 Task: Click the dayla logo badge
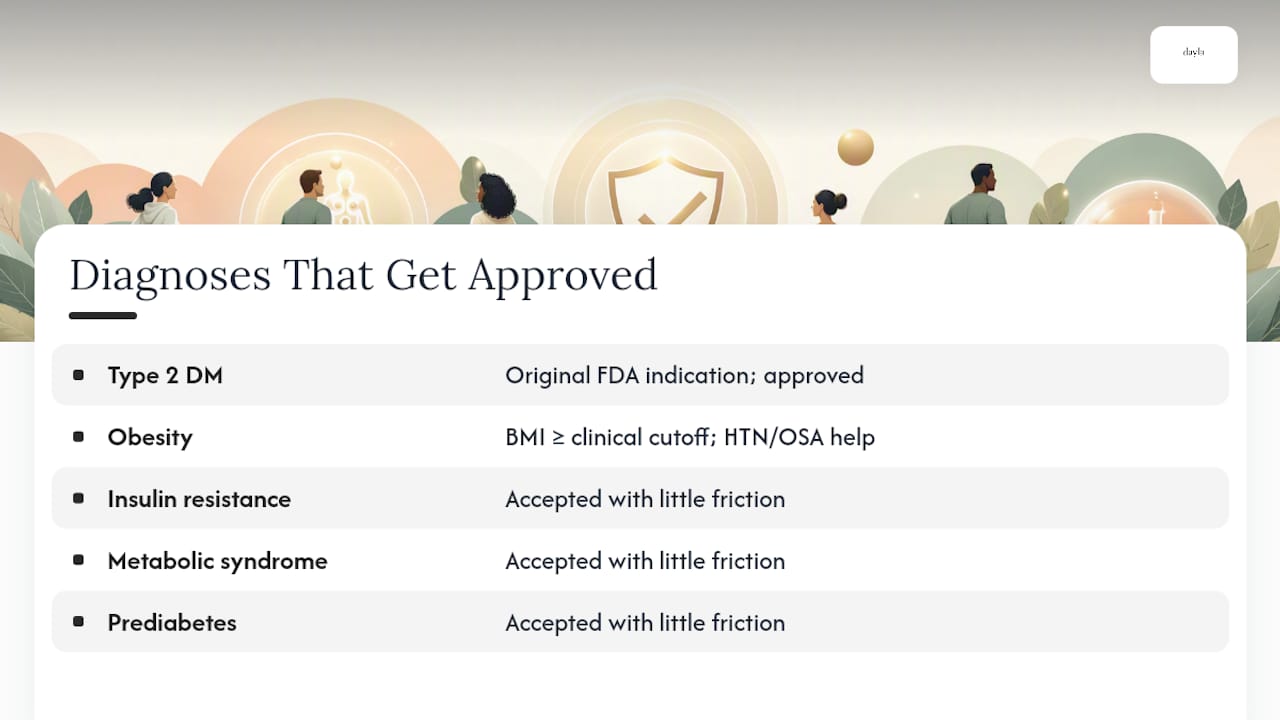1194,54
